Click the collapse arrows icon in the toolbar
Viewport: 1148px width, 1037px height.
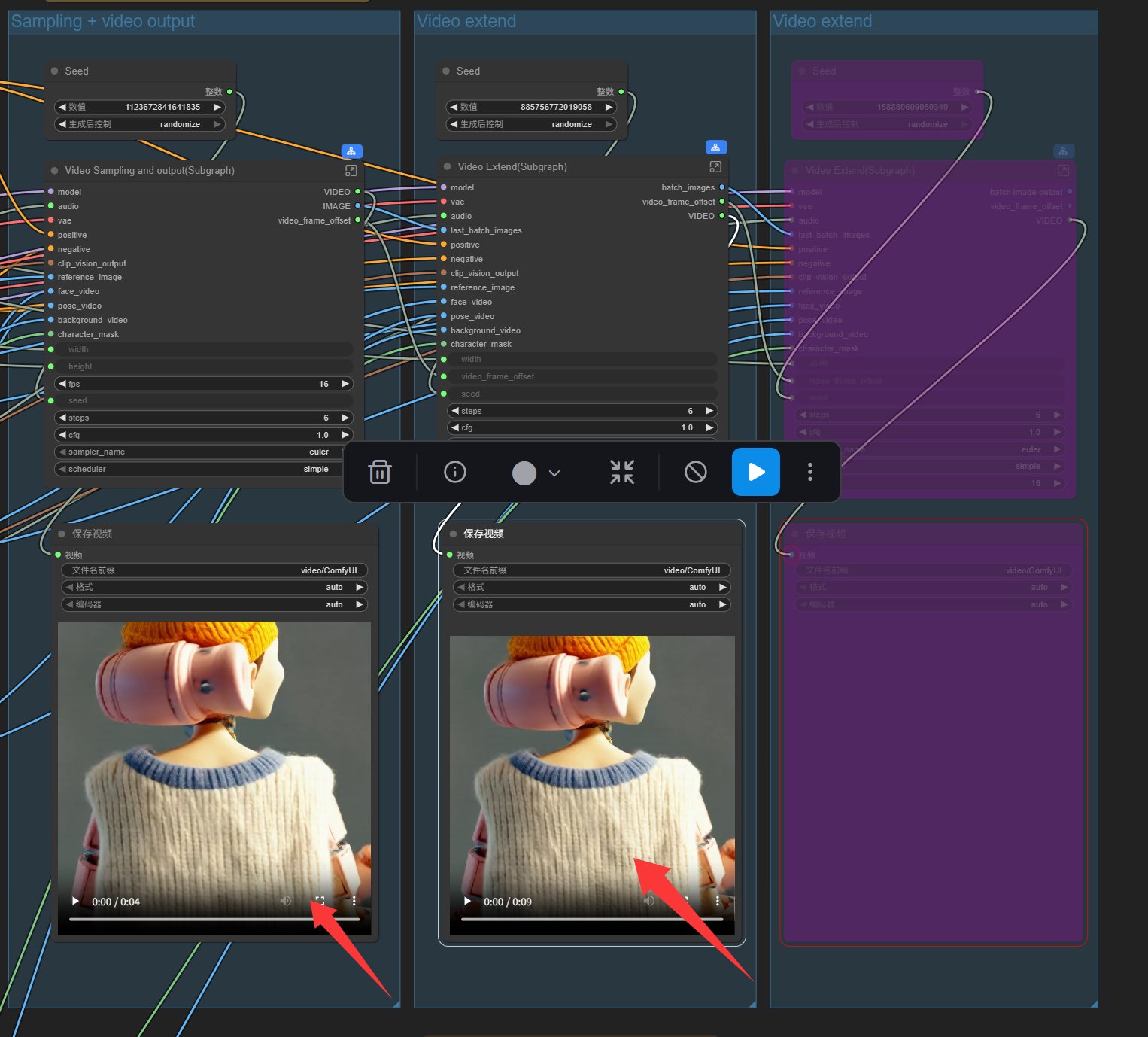[x=621, y=472]
